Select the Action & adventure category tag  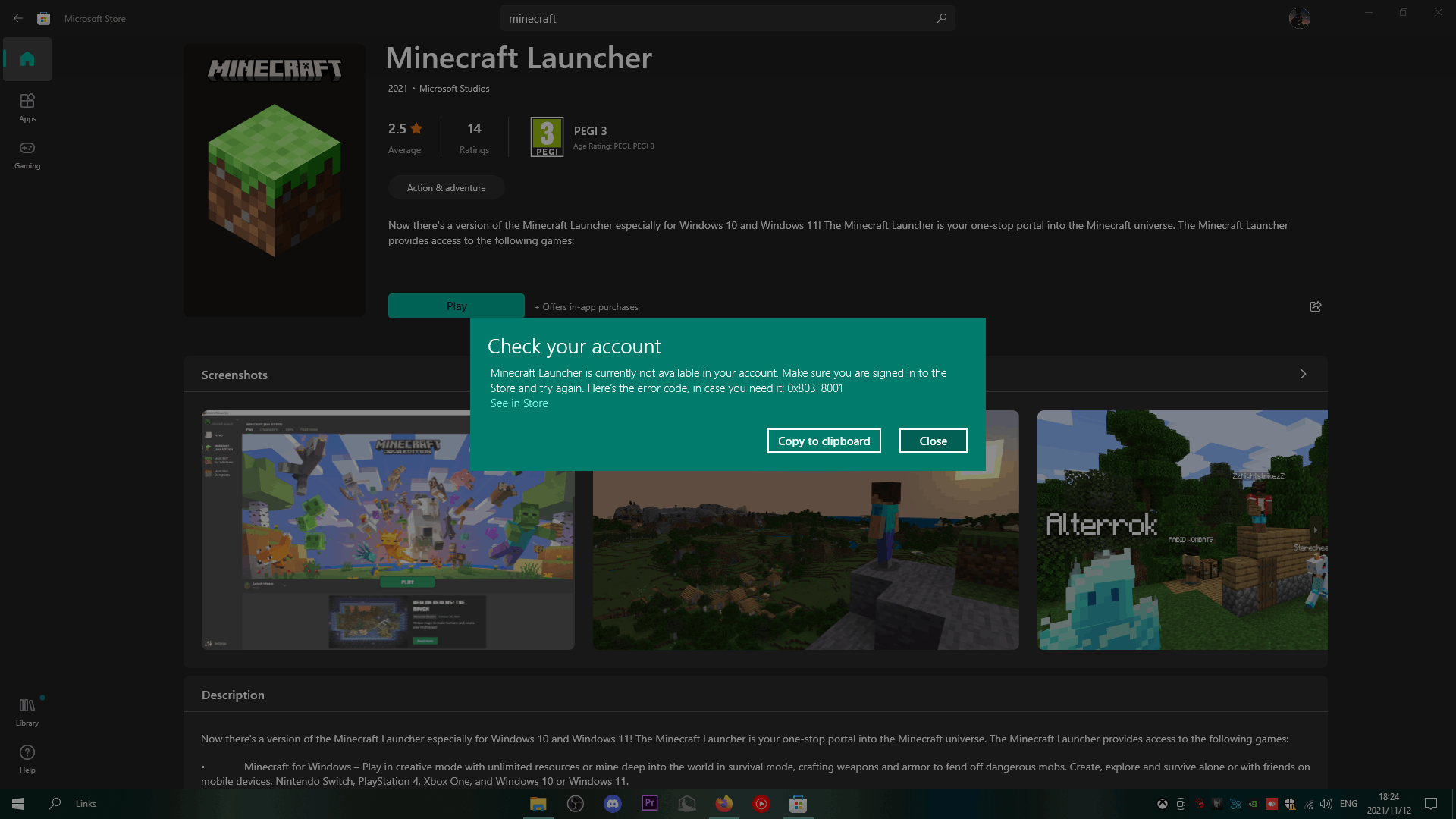click(446, 188)
